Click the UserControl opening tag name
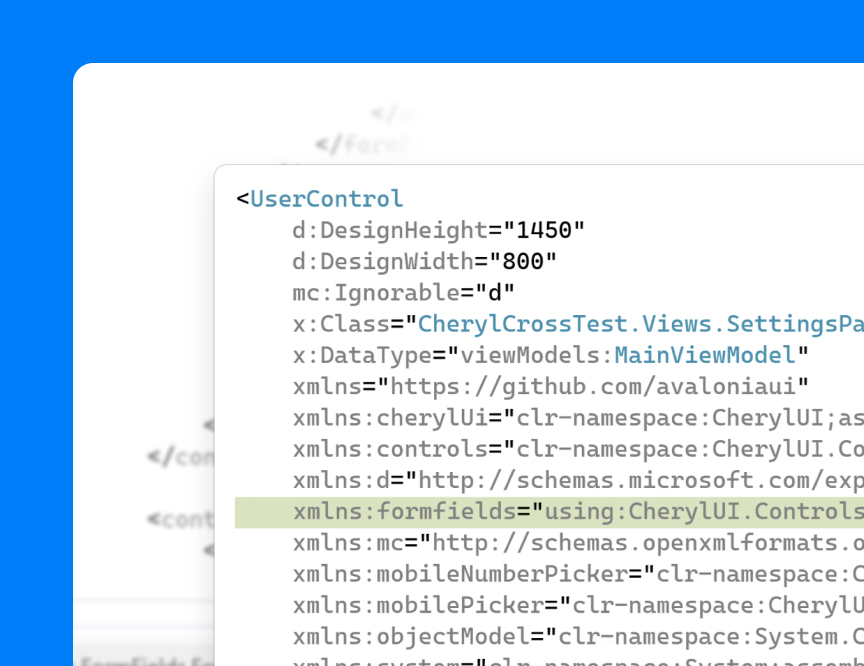 (x=326, y=199)
